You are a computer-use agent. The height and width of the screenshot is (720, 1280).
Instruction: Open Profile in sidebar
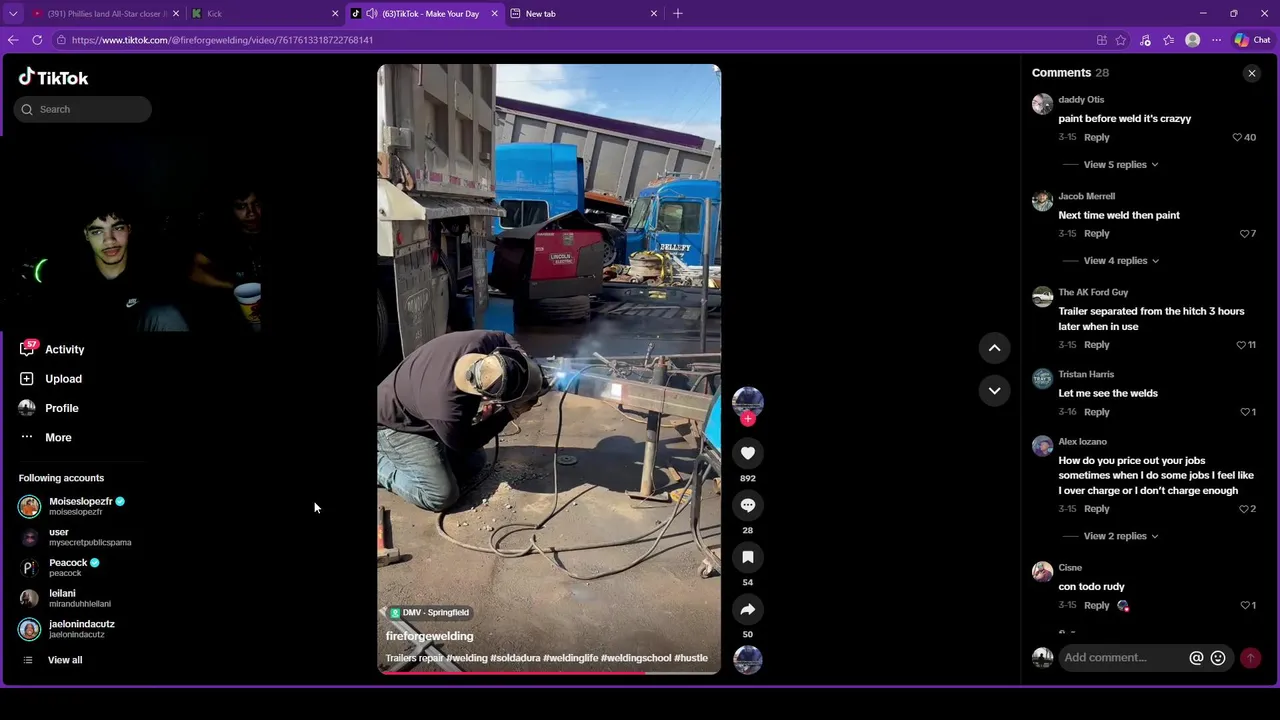[x=62, y=408]
